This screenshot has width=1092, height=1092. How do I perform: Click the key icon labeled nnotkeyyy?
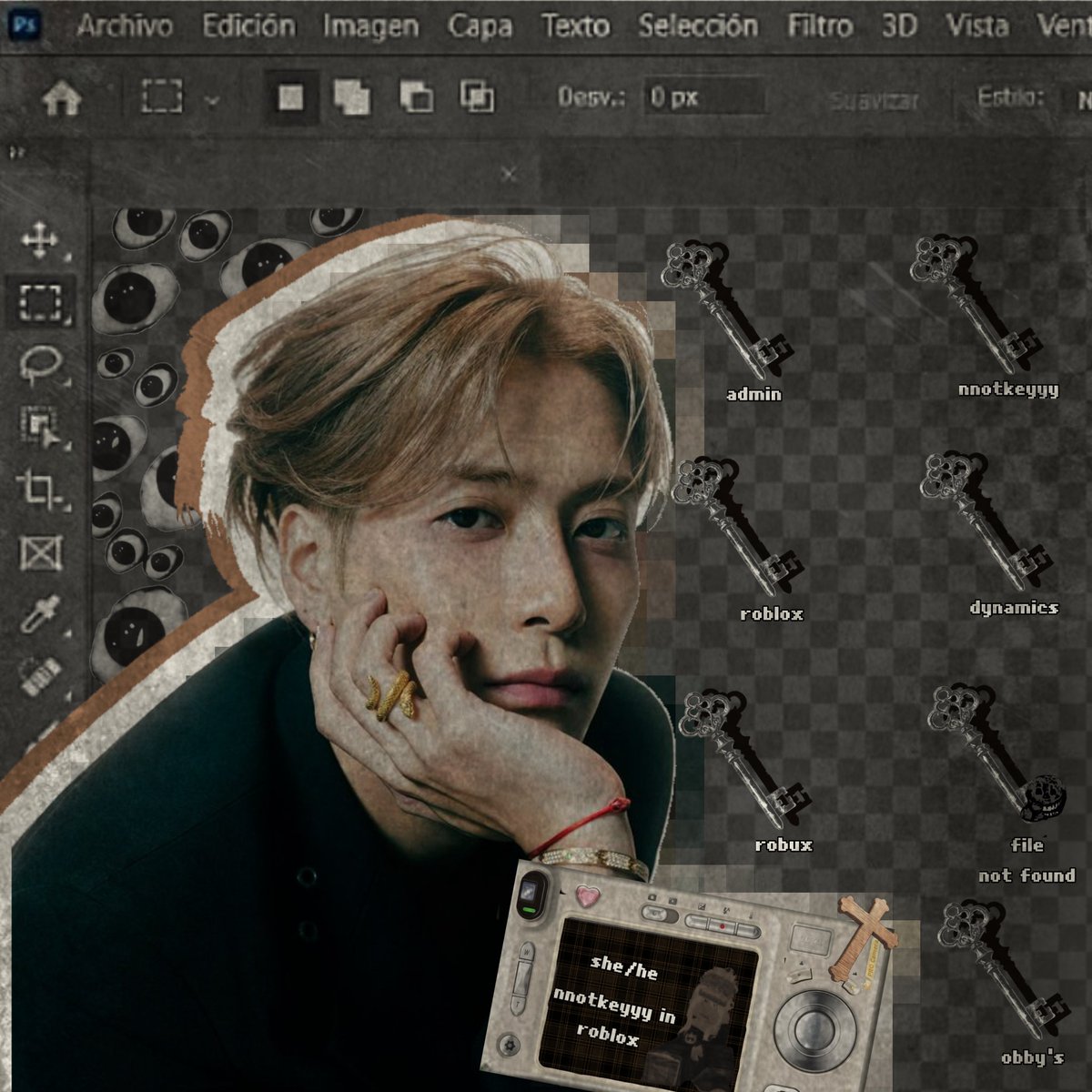pyautogui.click(x=975, y=306)
